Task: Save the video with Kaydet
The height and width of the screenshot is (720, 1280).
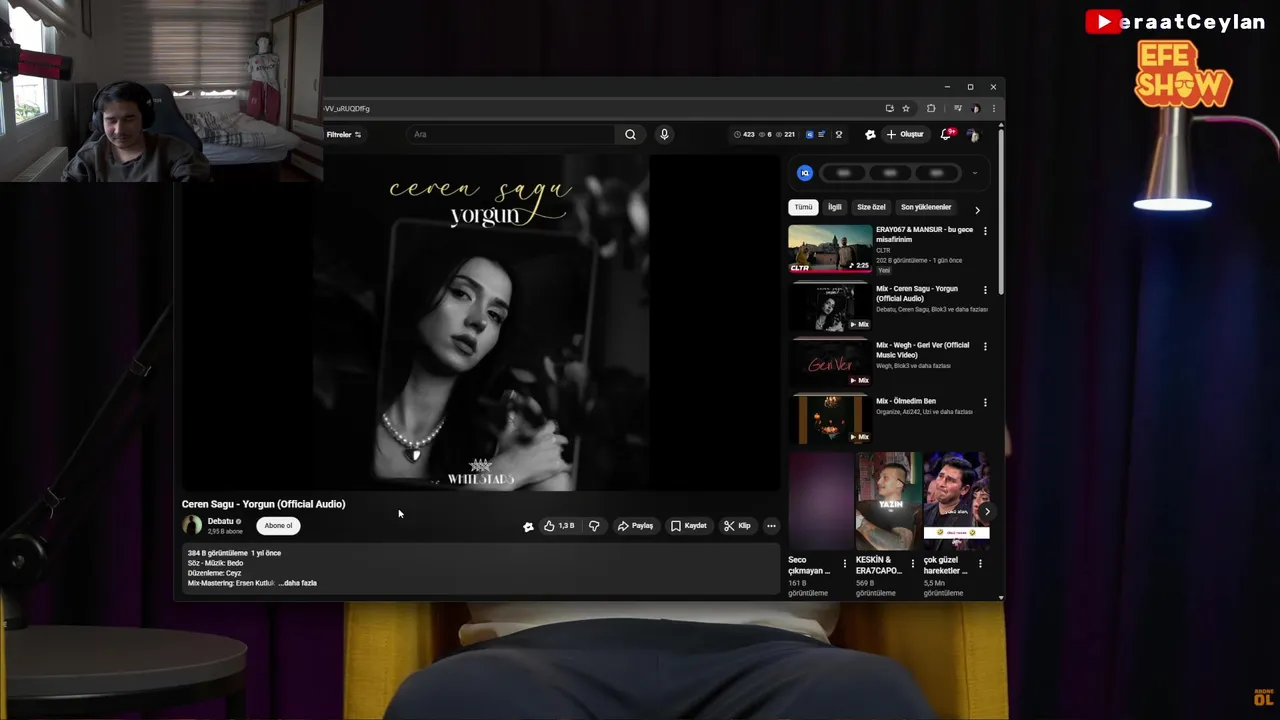Action: (x=689, y=526)
